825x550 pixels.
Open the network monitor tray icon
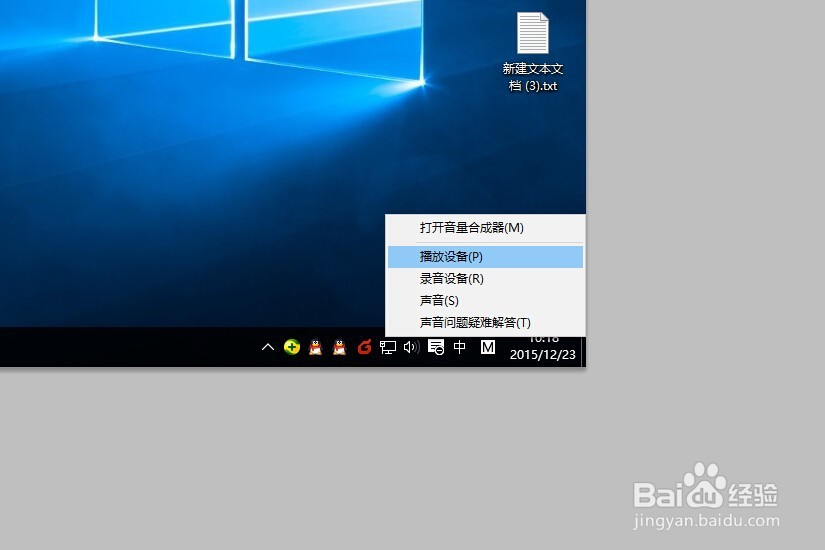388,347
